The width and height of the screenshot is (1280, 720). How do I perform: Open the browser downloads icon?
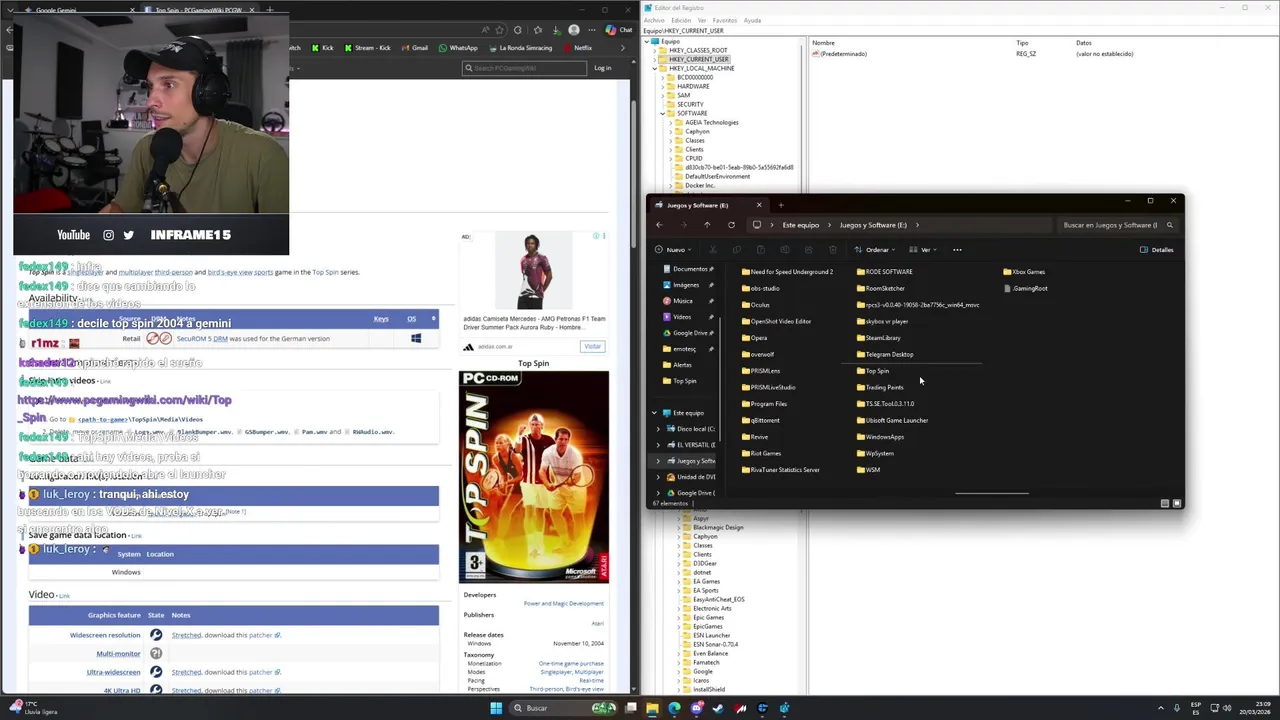click(559, 30)
